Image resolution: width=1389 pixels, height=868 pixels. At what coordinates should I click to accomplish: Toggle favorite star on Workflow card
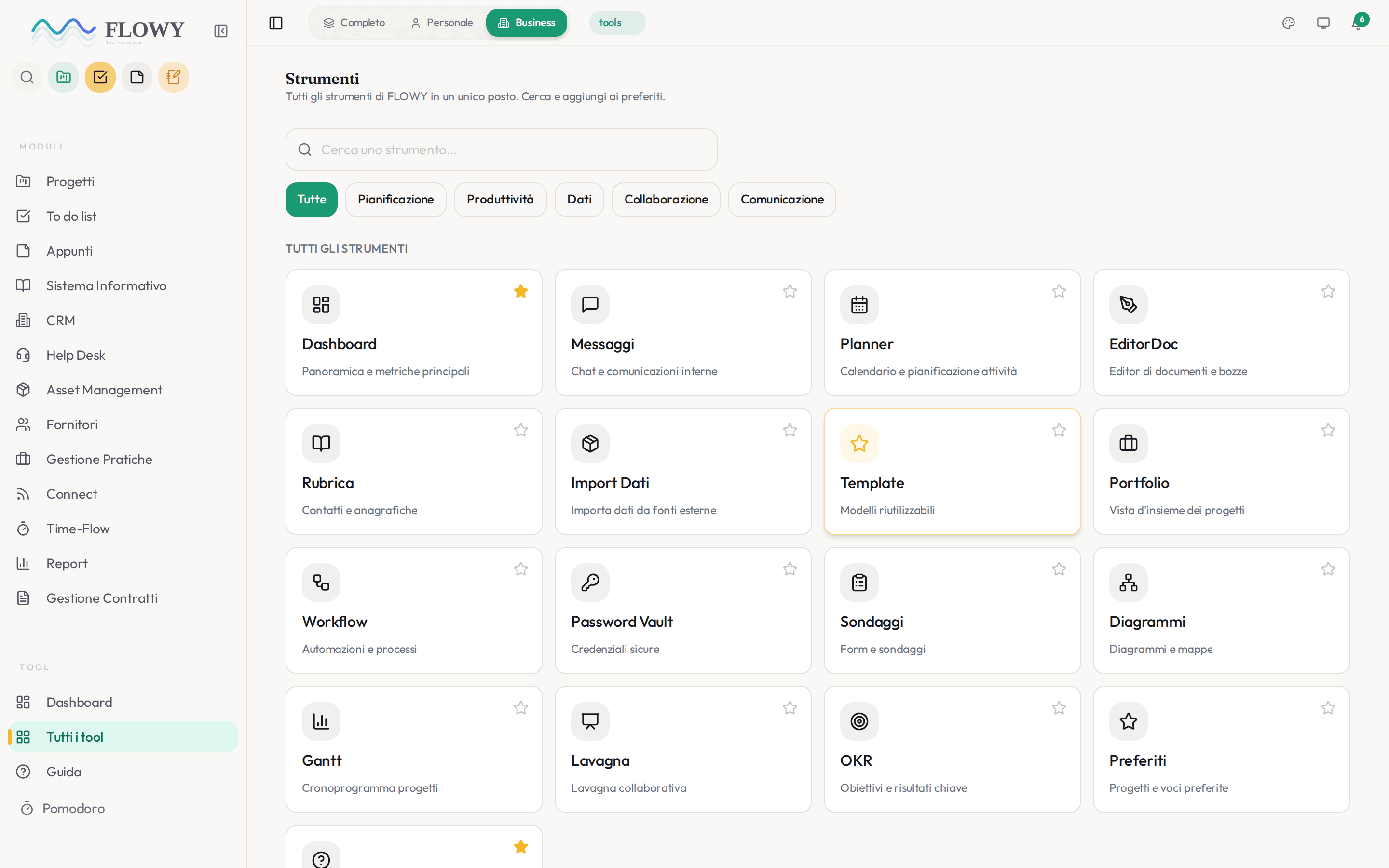click(x=520, y=569)
